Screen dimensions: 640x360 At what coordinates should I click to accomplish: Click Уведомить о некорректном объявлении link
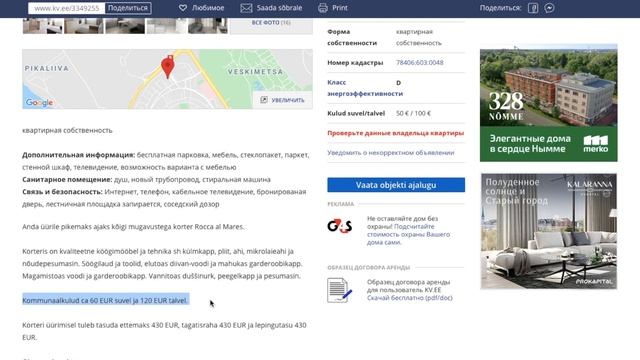coord(391,153)
